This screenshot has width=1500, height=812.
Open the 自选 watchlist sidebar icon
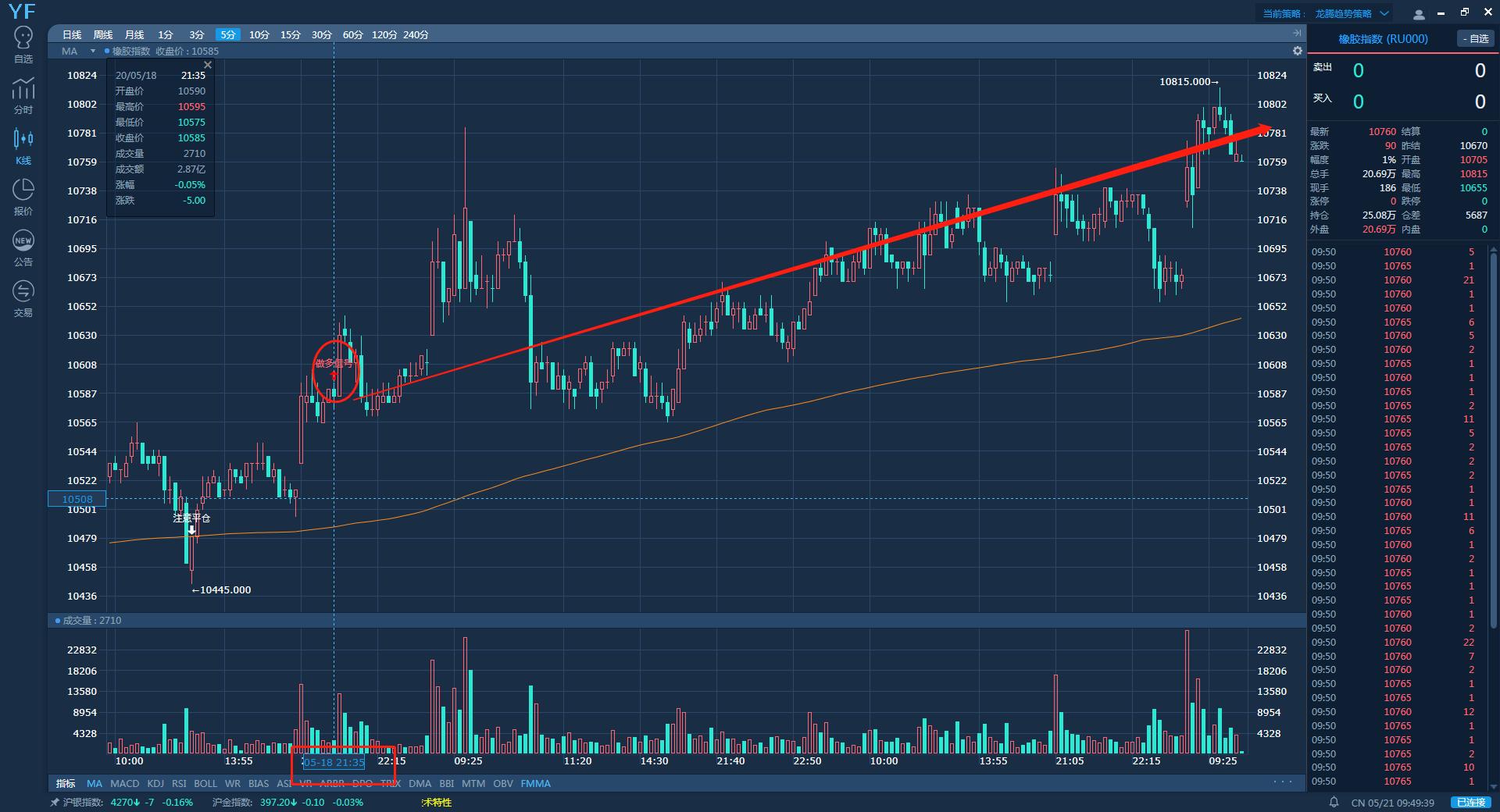(23, 45)
